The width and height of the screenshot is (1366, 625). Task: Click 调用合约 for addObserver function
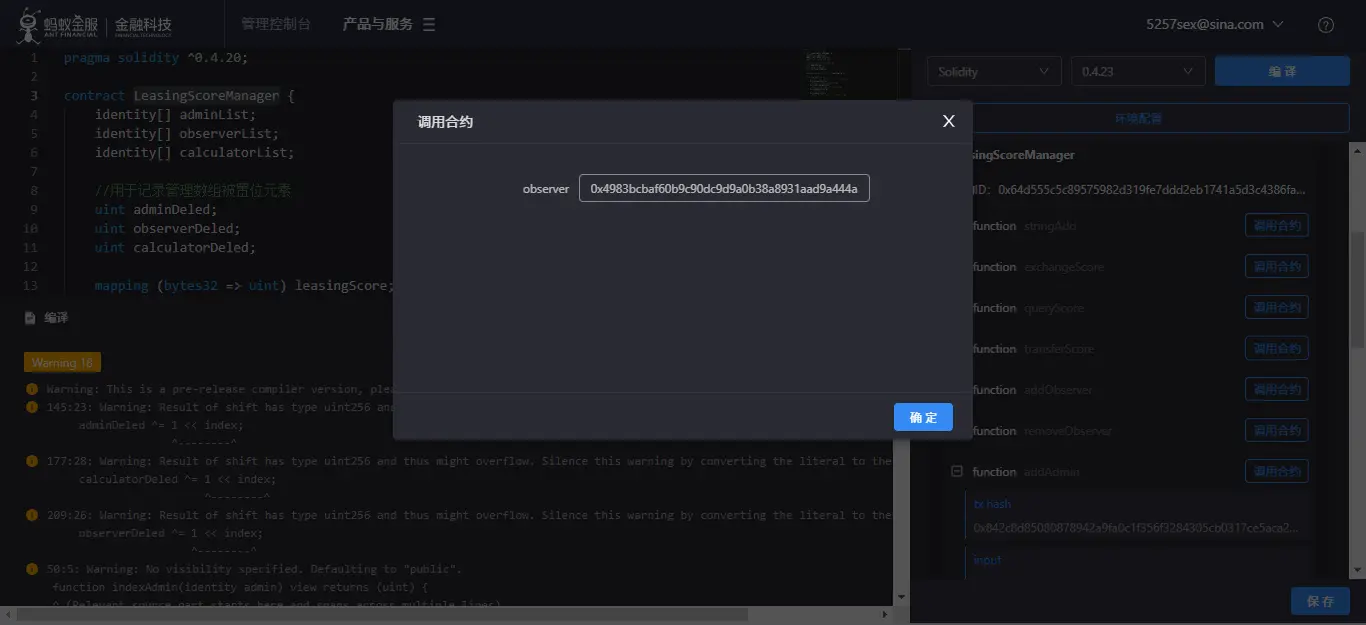coord(1277,390)
